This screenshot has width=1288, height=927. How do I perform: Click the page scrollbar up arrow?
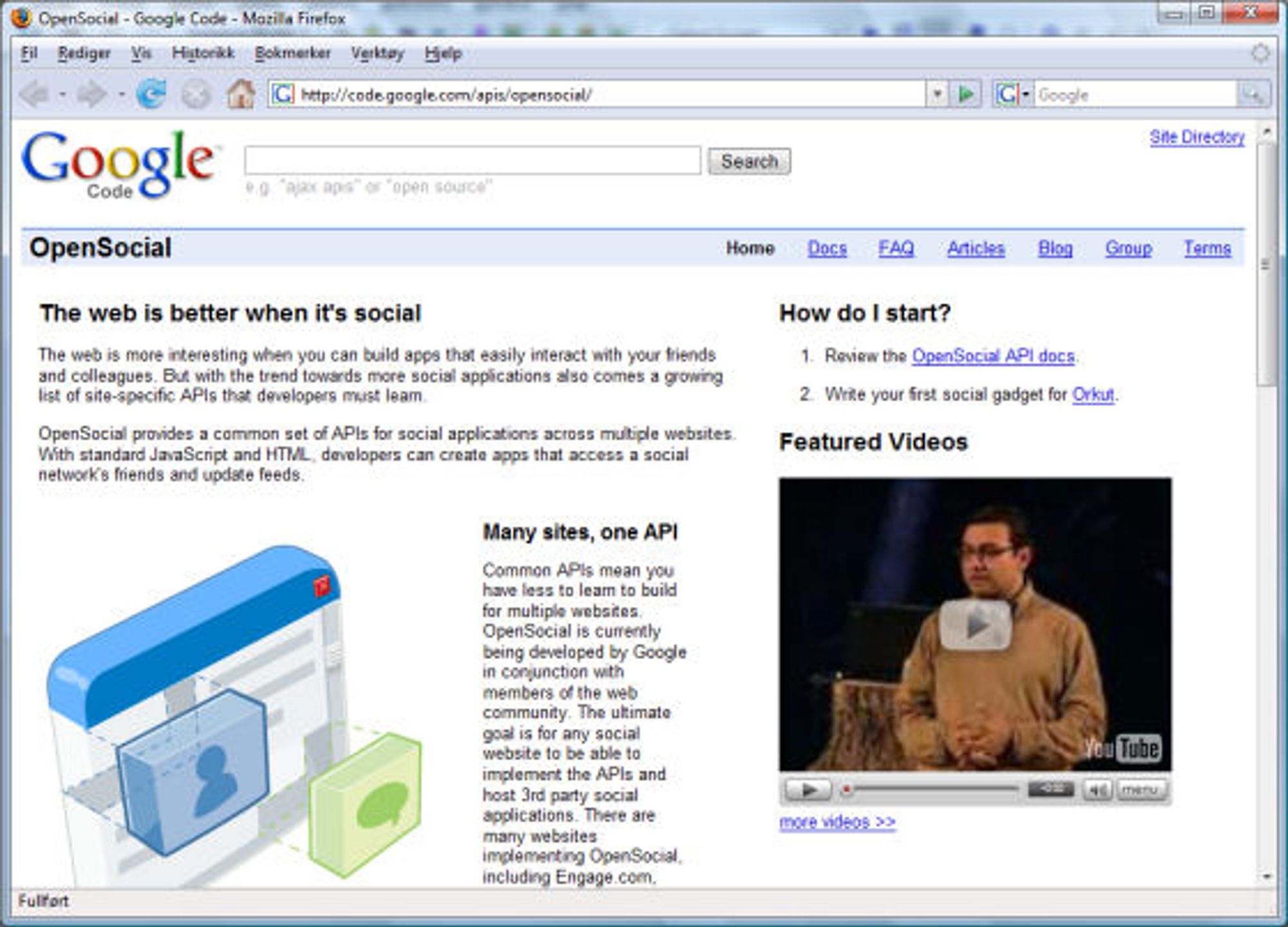coord(1267,131)
